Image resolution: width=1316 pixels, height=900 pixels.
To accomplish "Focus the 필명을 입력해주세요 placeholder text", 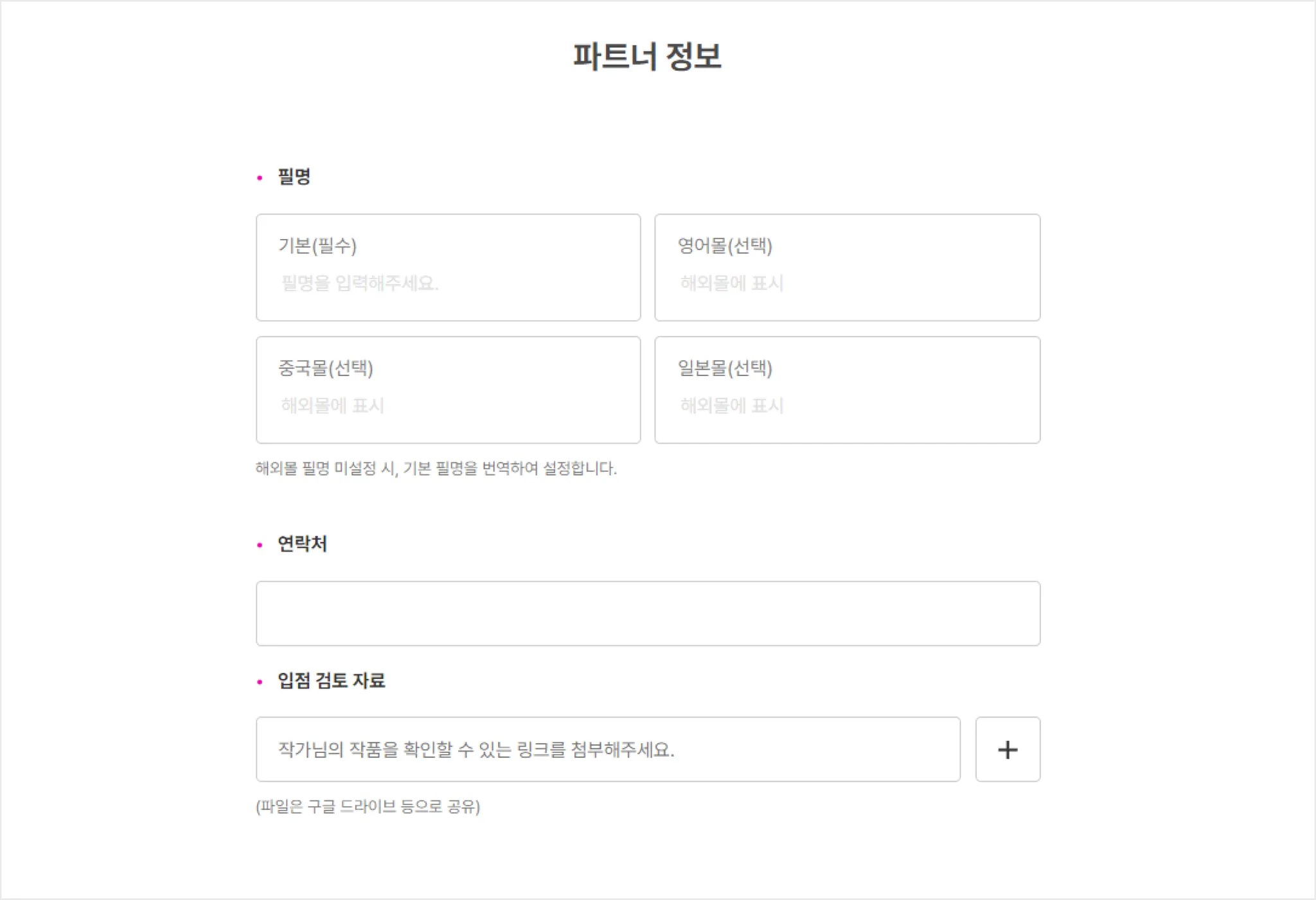I will (360, 283).
